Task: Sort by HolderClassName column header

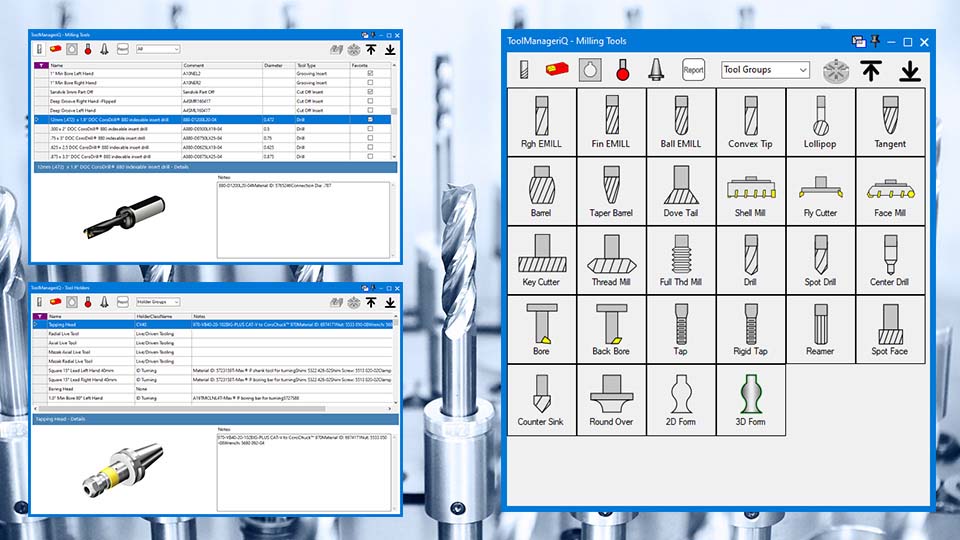Action: tap(162, 317)
